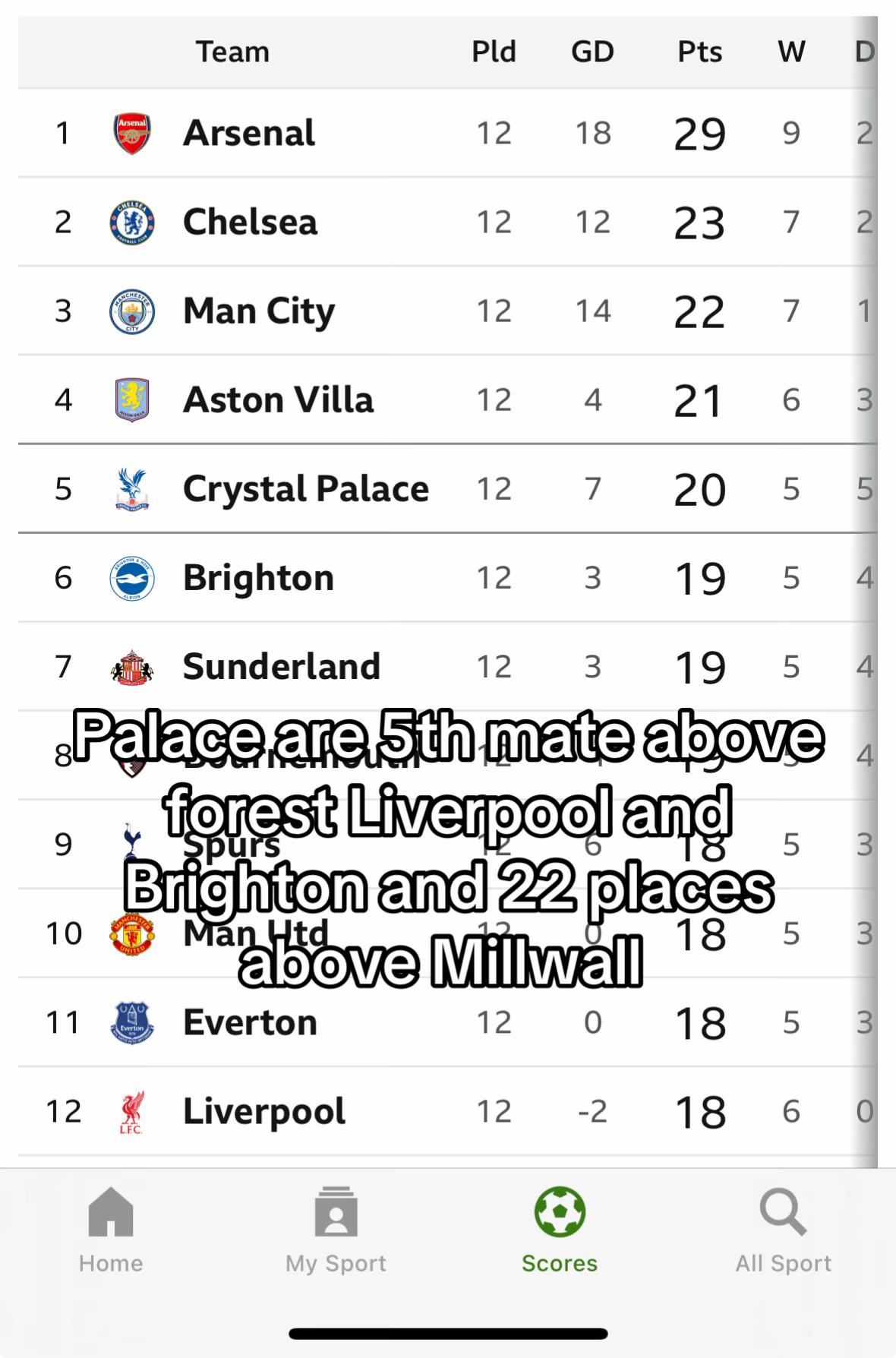
Task: Select the Scores tab
Action: (x=560, y=1230)
